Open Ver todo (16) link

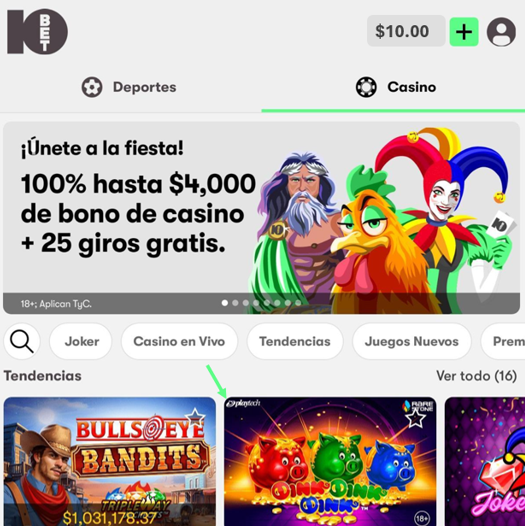pos(476,376)
